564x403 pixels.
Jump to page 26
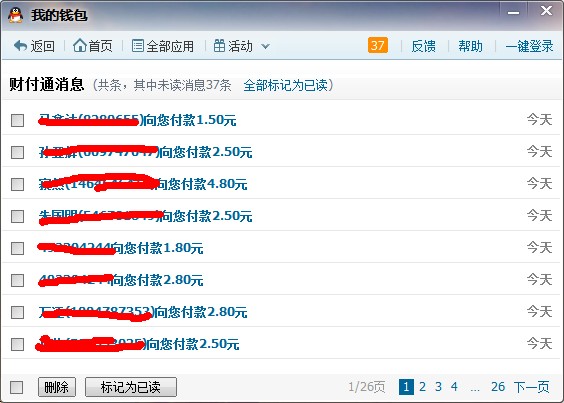click(x=498, y=387)
